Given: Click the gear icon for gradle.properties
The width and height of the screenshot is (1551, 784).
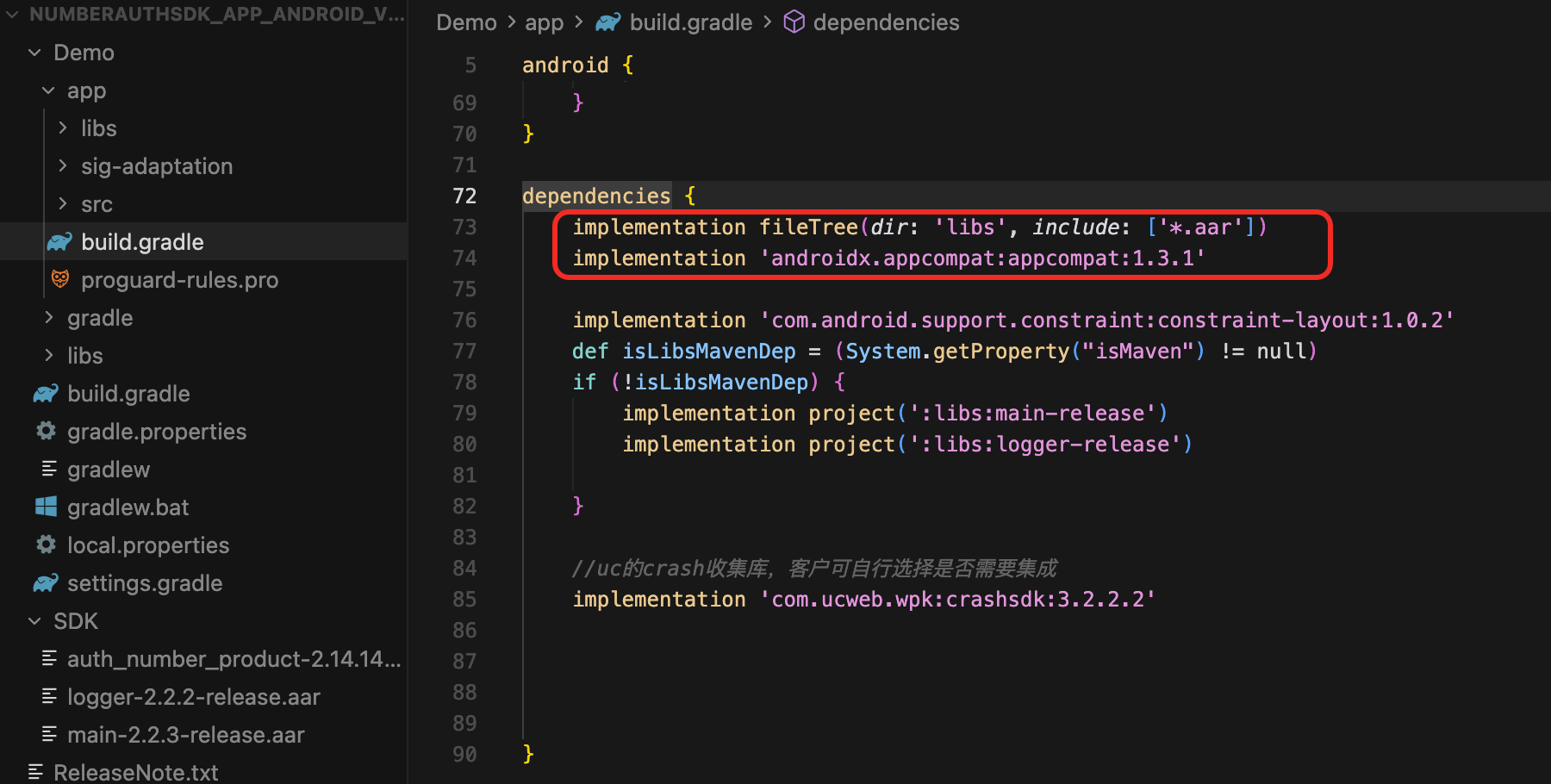Looking at the screenshot, I should (x=46, y=431).
